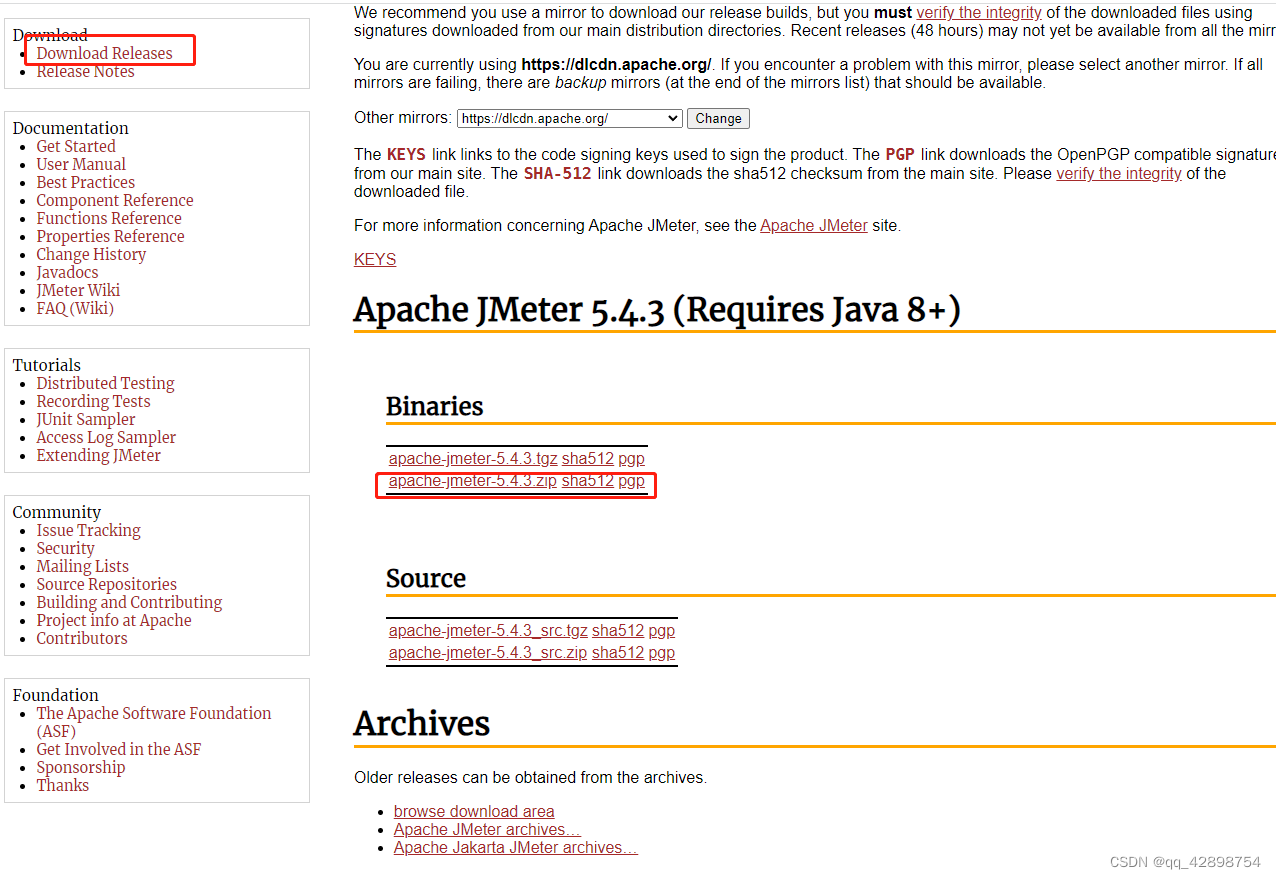
Task: Open sha512 for apache-jmeter-5.4.3.tgz
Action: click(x=588, y=459)
